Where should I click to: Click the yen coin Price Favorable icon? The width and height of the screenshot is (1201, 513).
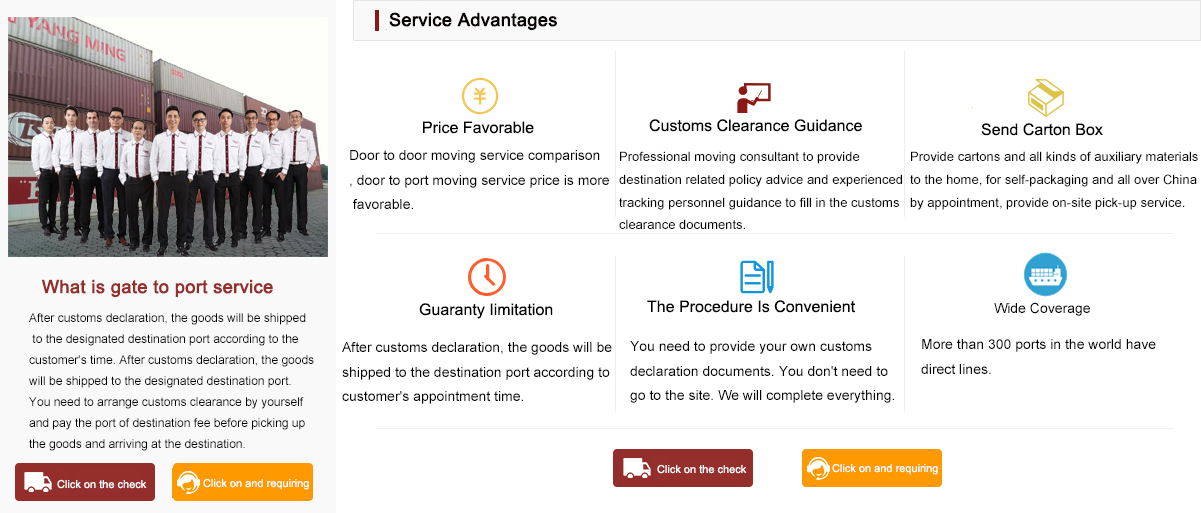point(479,96)
